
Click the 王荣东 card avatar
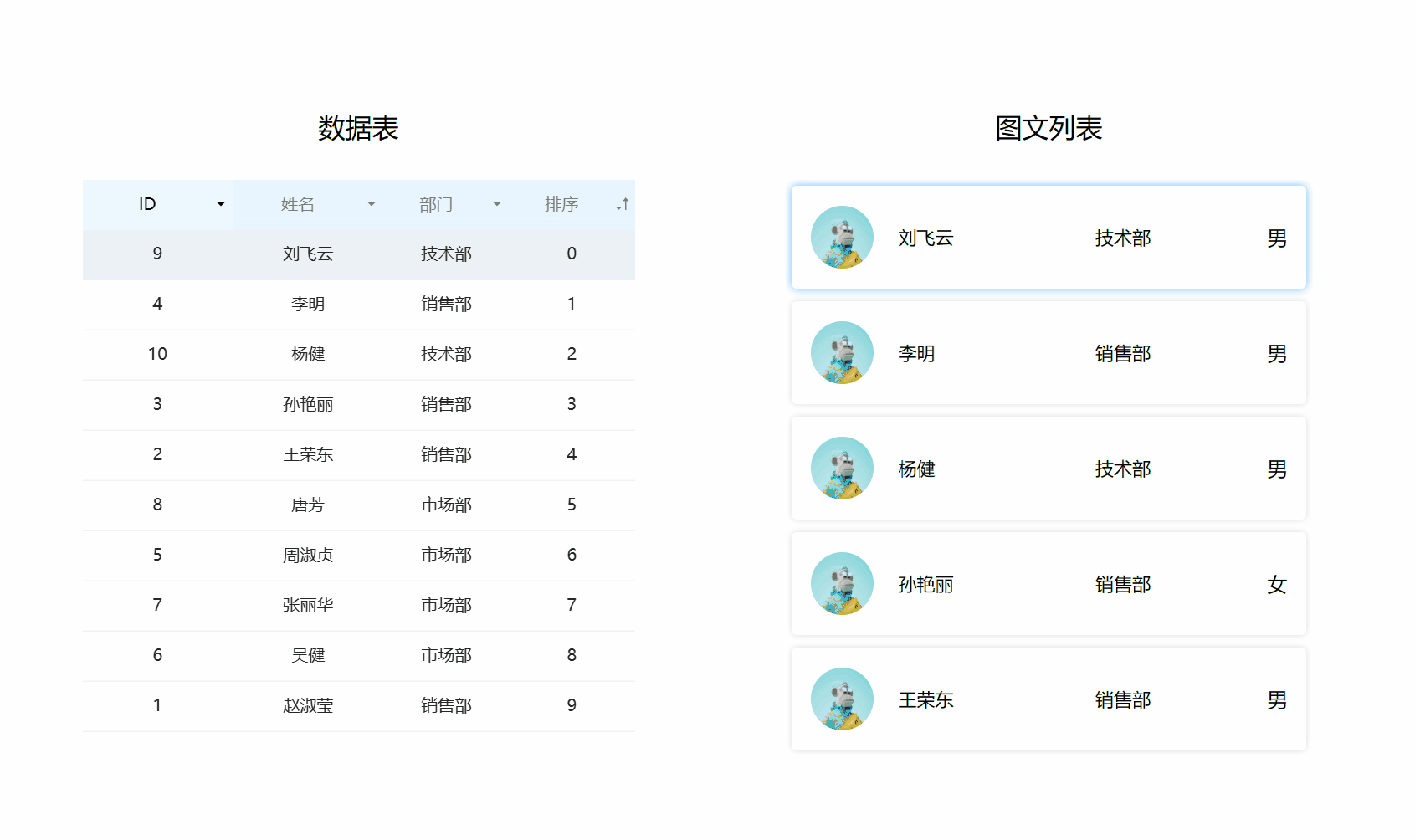(x=842, y=699)
